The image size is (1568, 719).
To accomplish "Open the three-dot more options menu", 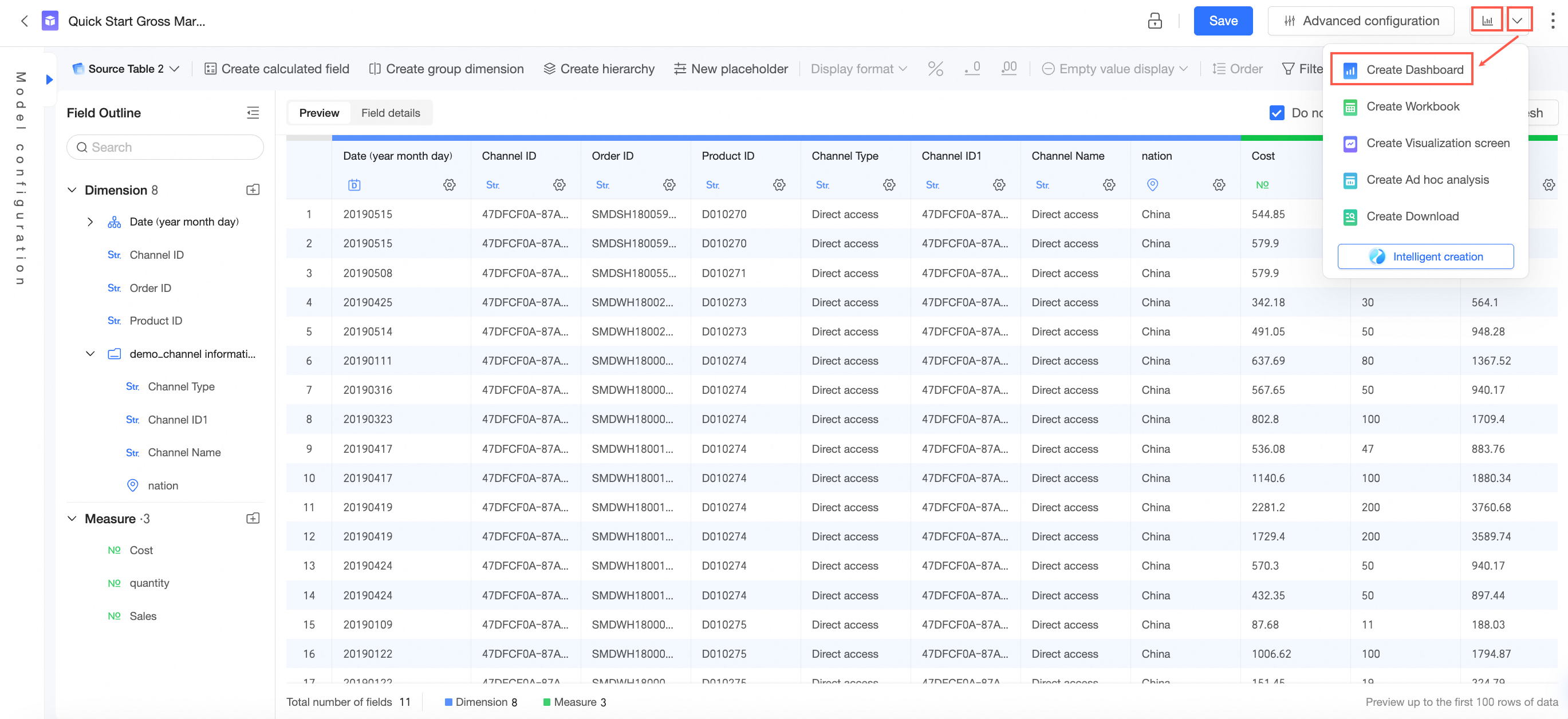I will click(1552, 21).
